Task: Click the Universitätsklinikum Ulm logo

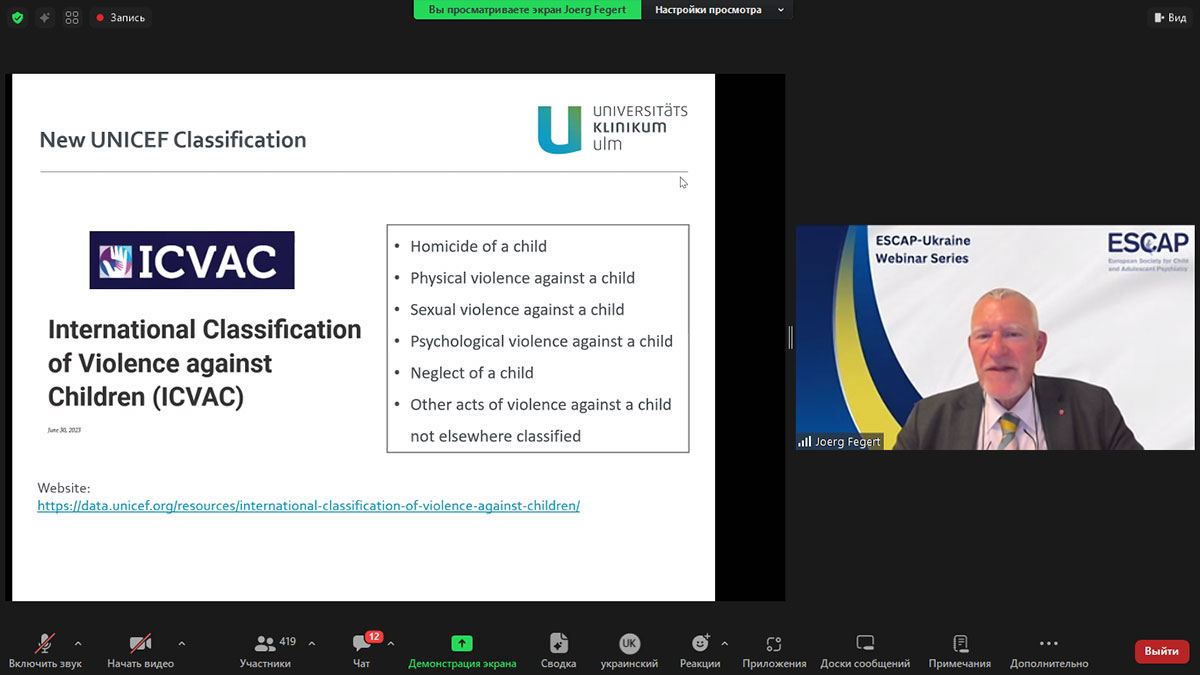Action: point(612,129)
